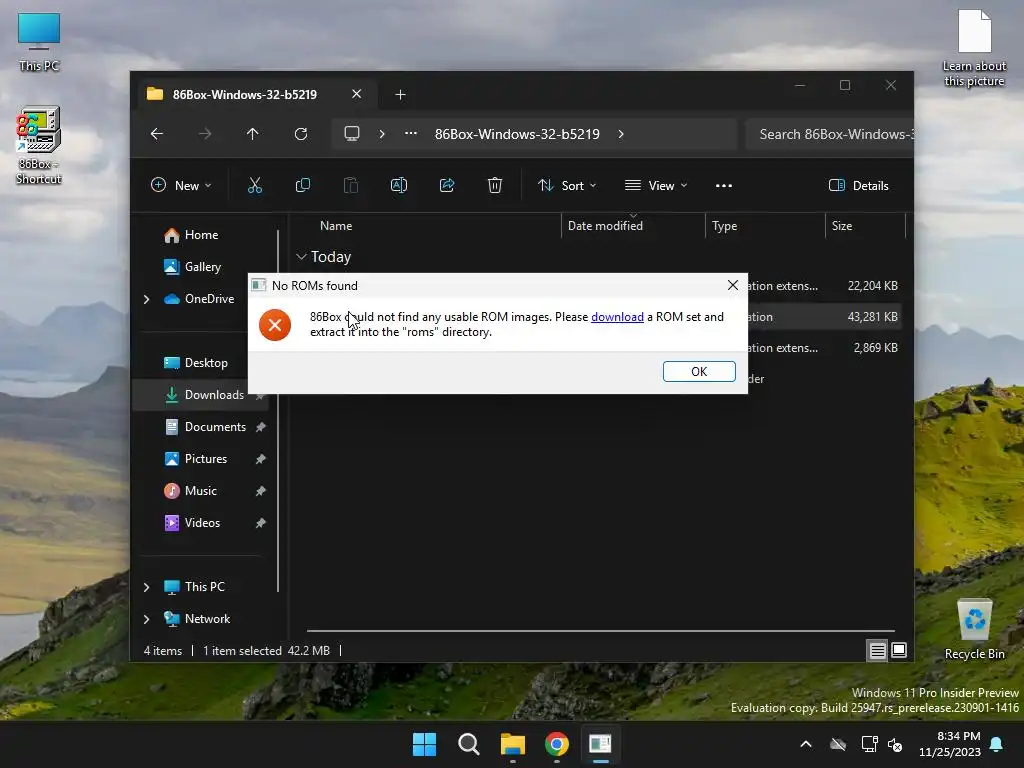Click the Copy toolbar icon
This screenshot has width=1024, height=768.
(303, 185)
